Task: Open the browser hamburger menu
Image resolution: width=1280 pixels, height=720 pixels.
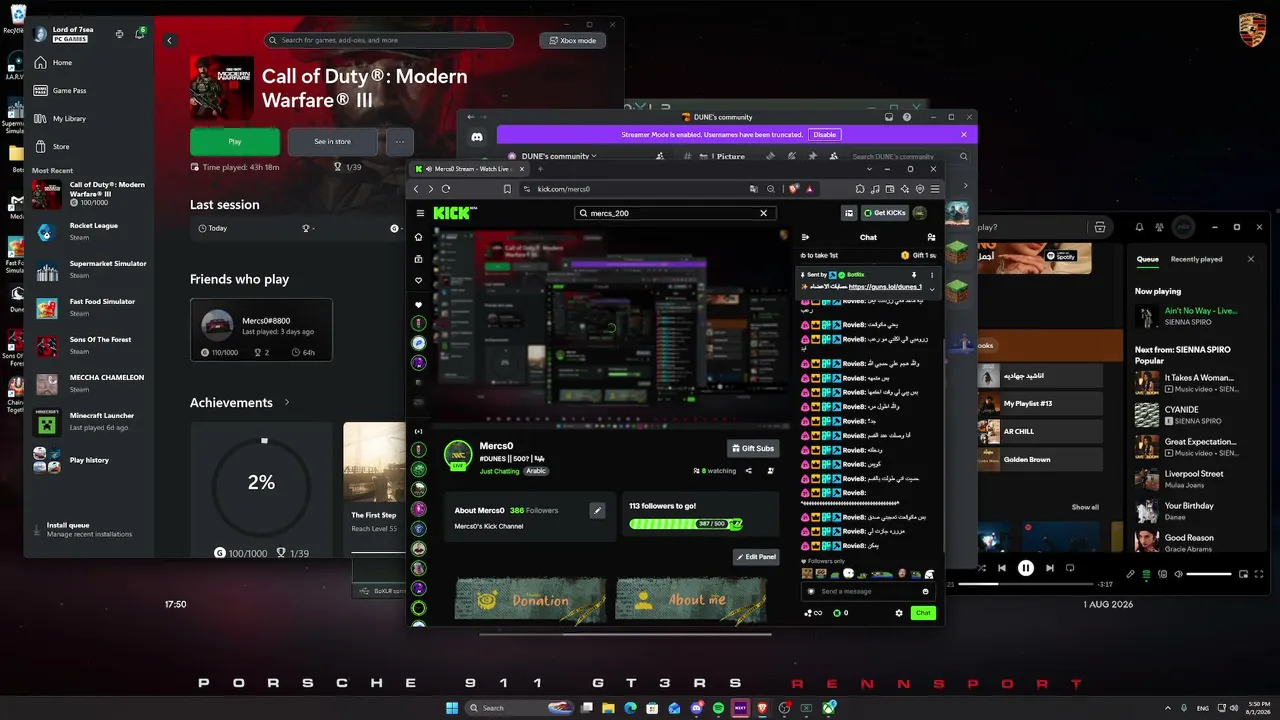Action: coord(934,189)
